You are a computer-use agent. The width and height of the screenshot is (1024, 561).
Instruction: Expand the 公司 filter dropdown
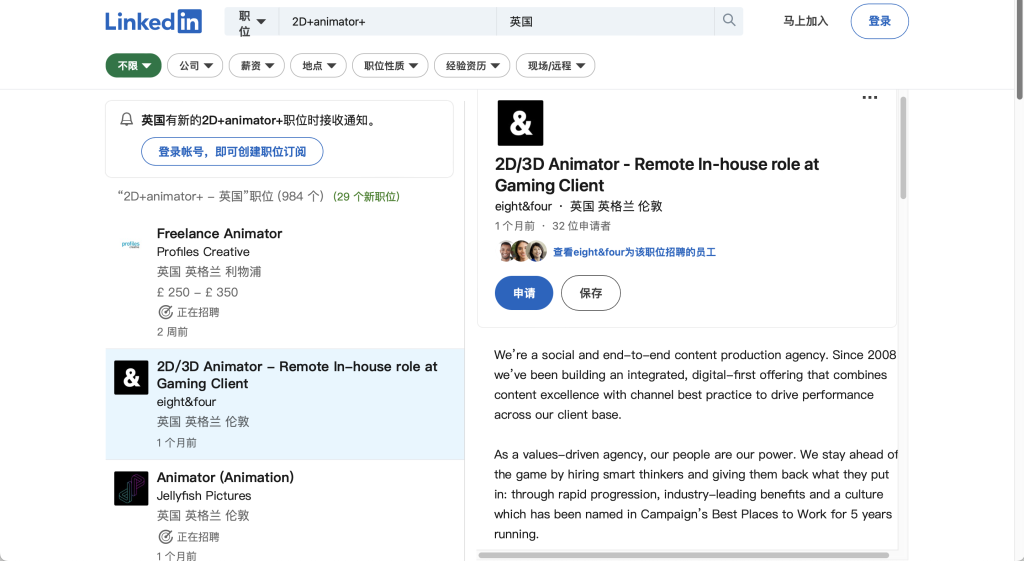[x=195, y=65]
